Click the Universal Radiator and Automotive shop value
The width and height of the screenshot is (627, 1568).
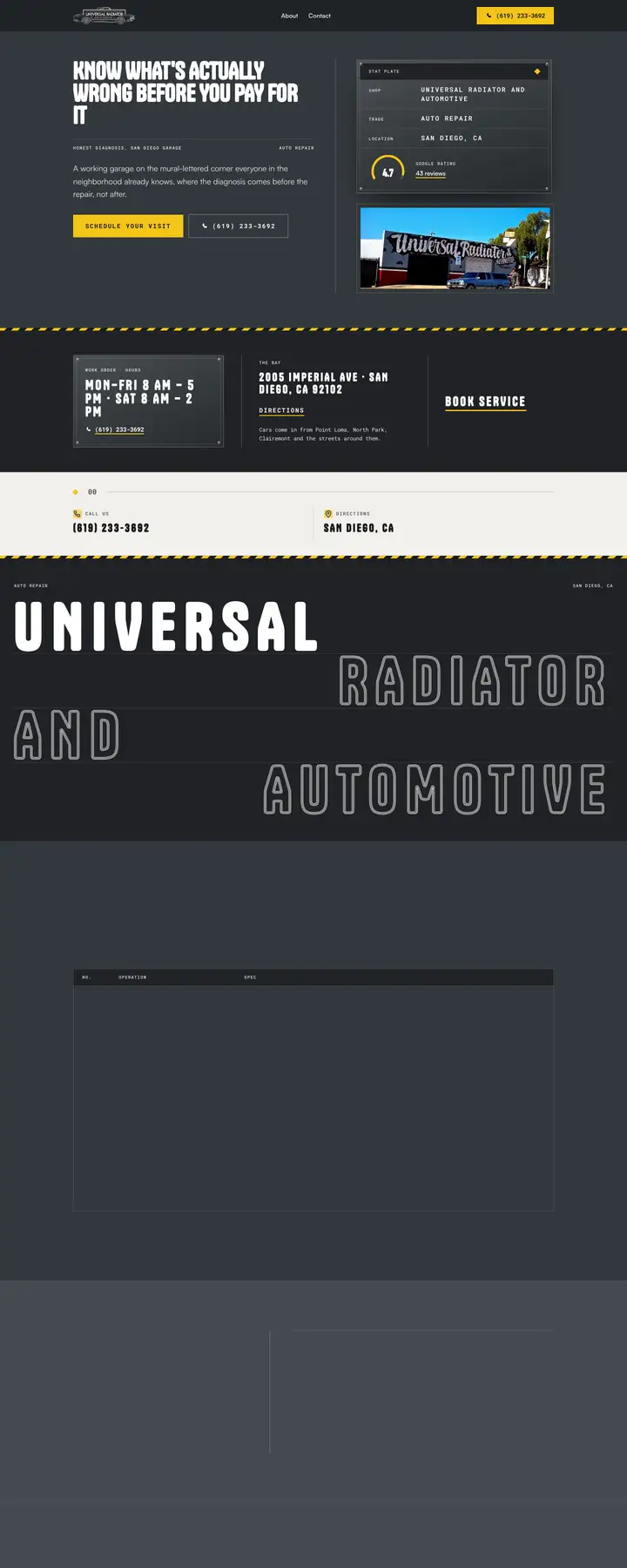coord(473,94)
